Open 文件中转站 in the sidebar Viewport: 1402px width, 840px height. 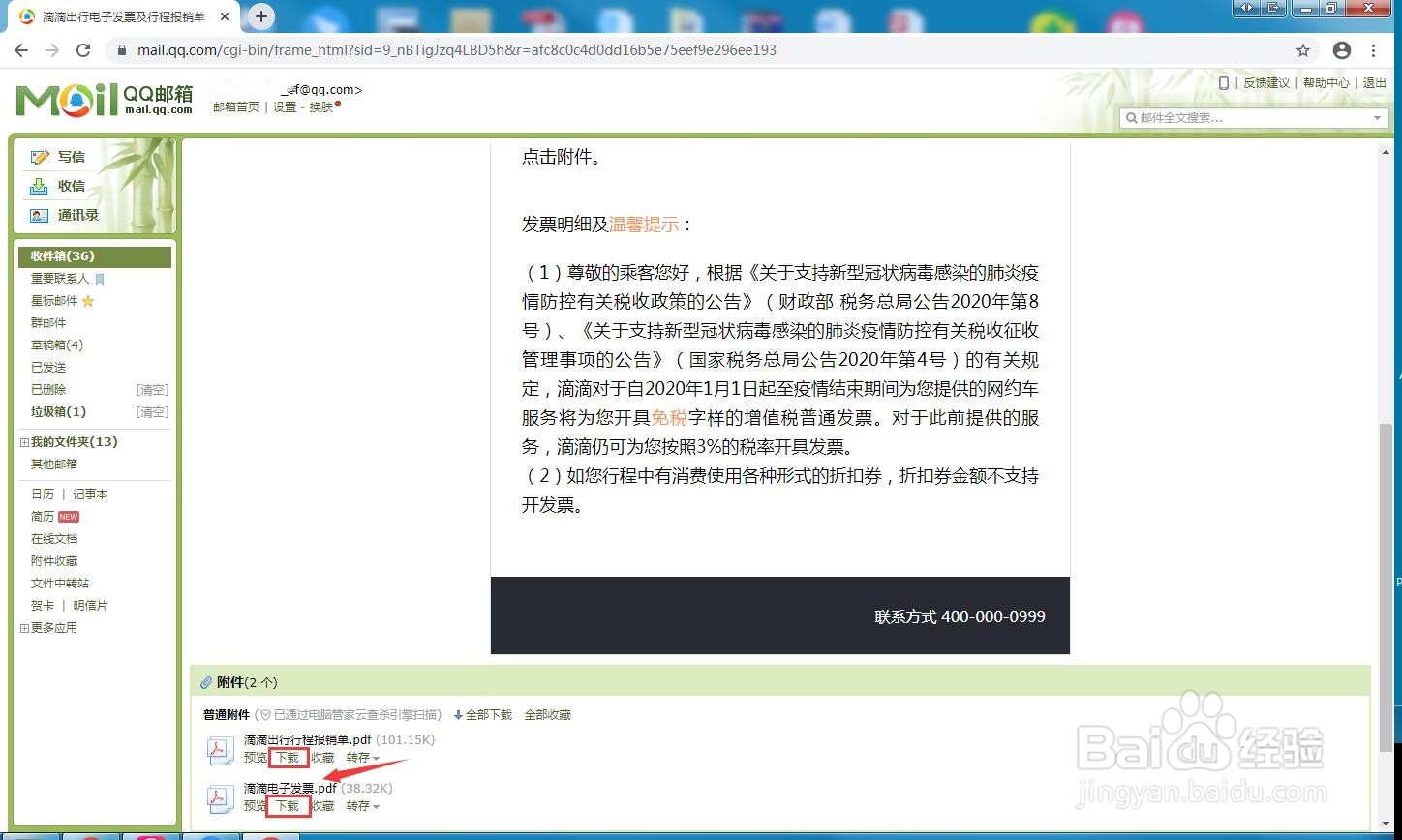60,584
